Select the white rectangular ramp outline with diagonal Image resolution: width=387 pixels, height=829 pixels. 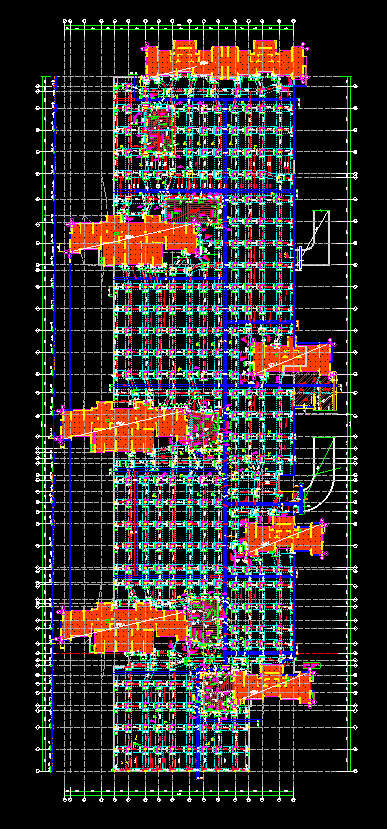tap(314, 238)
